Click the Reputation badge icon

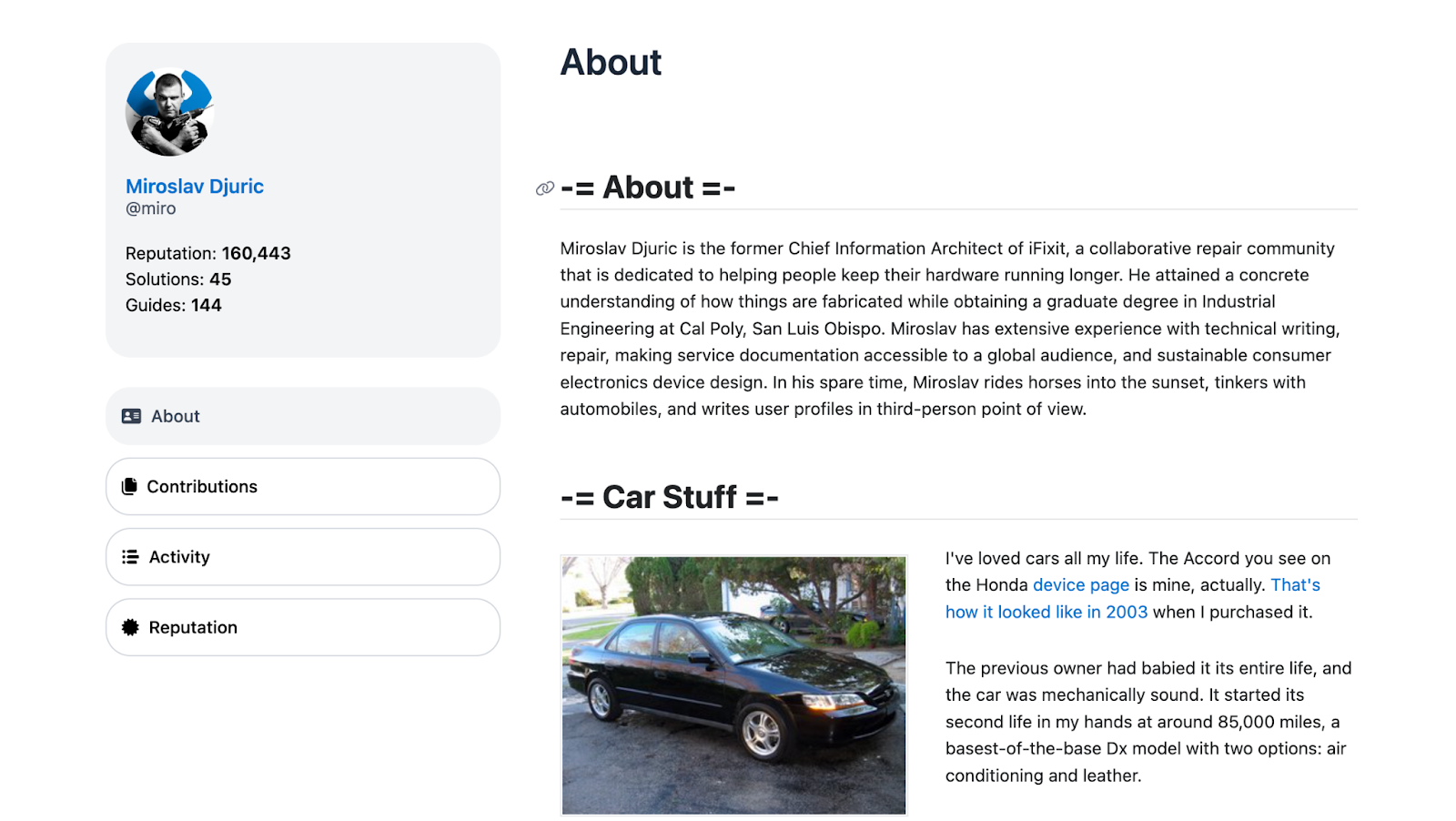pyautogui.click(x=131, y=626)
